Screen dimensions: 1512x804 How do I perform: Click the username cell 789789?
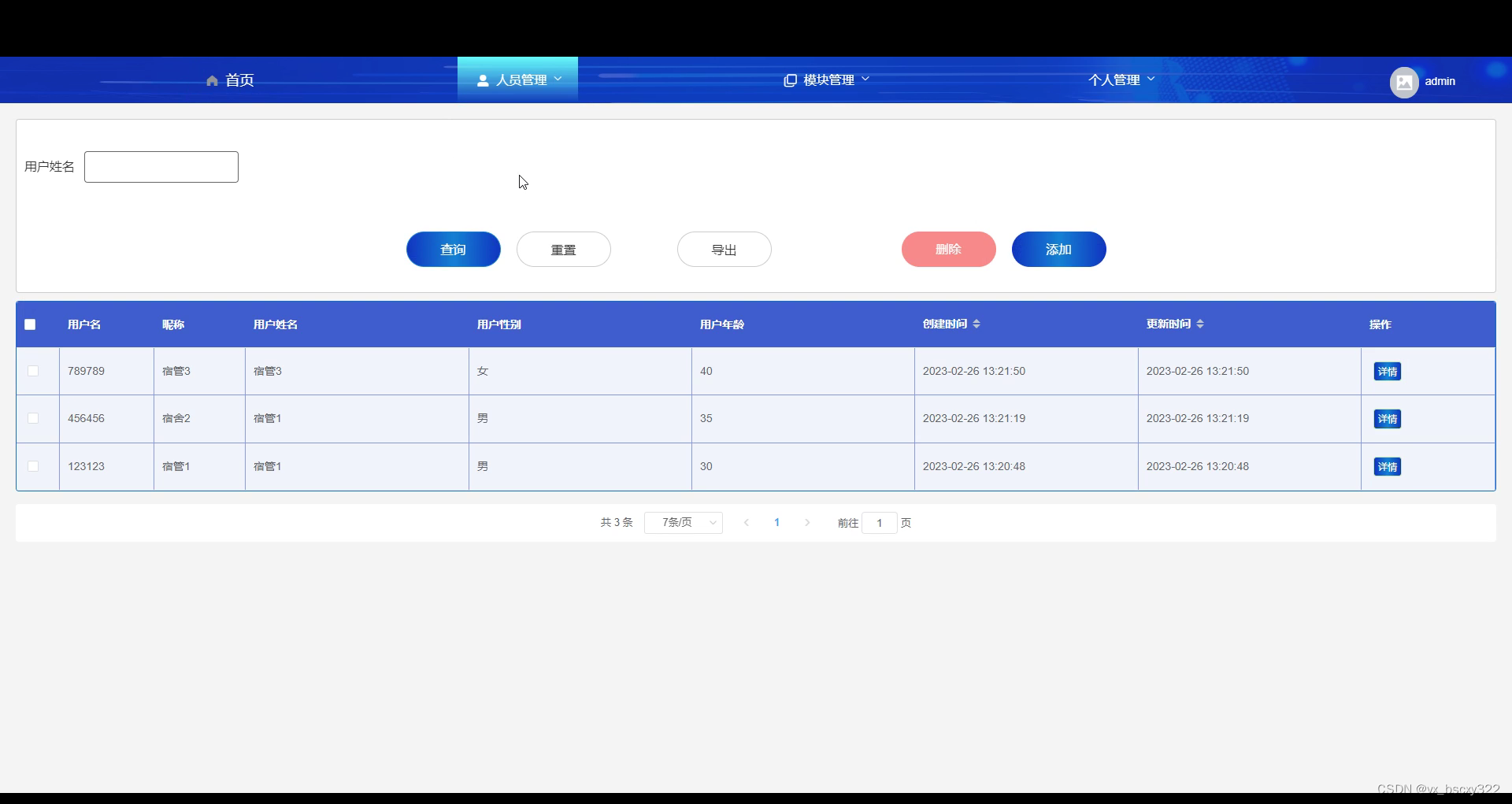pos(86,371)
